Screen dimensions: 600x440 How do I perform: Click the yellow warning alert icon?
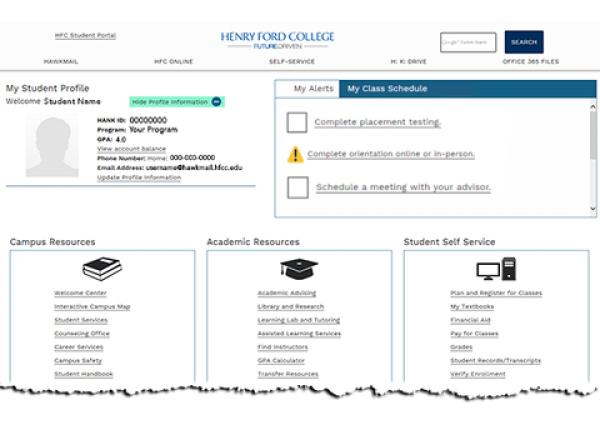tap(295, 155)
